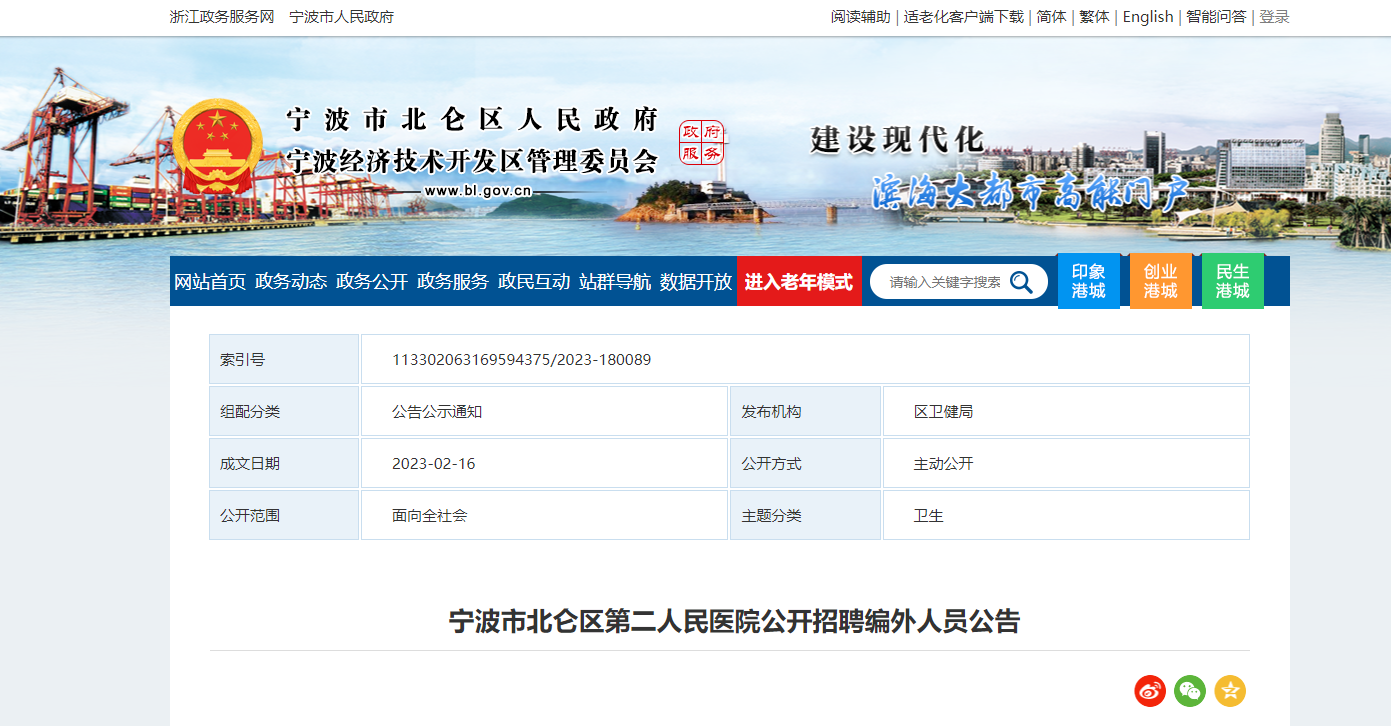The height and width of the screenshot is (726, 1391).
Task: Open the 创业港城 orange tile
Action: click(x=1160, y=281)
